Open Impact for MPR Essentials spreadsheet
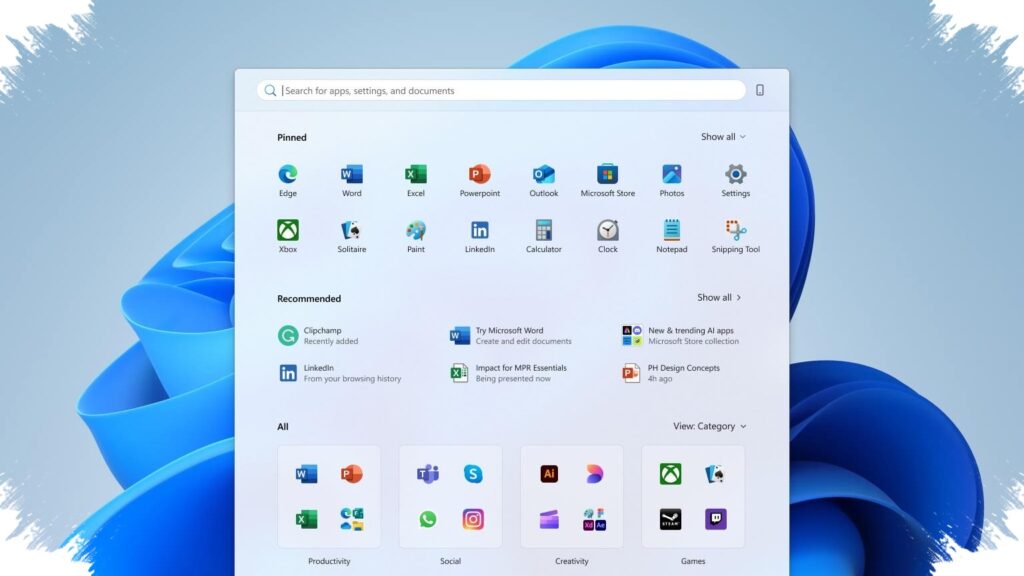 [x=509, y=373]
